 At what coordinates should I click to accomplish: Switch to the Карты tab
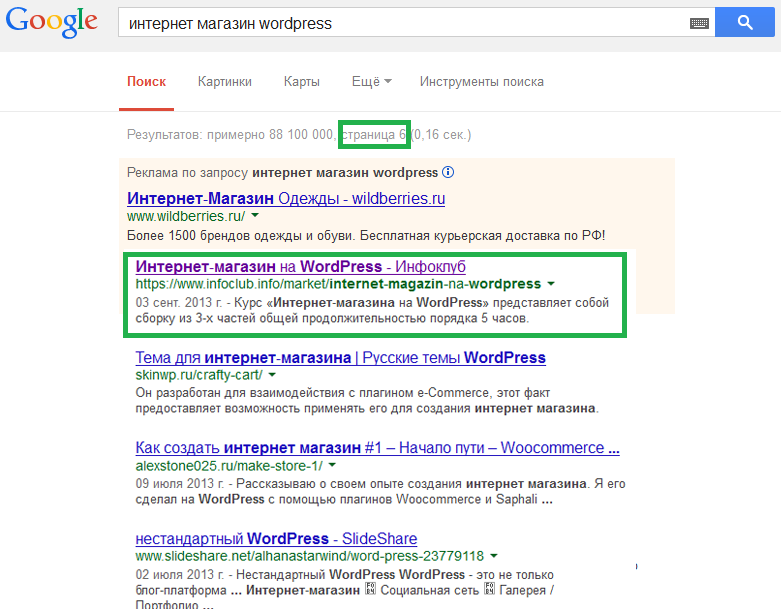click(x=302, y=82)
